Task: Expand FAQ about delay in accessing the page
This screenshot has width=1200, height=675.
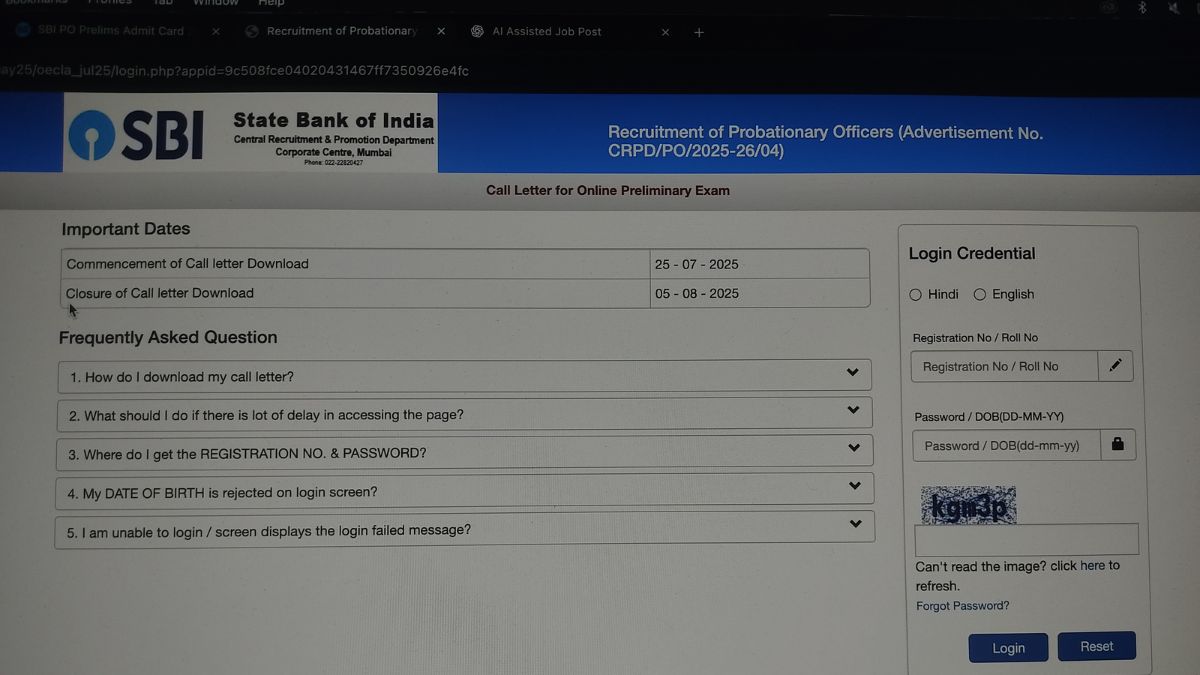Action: tap(464, 414)
